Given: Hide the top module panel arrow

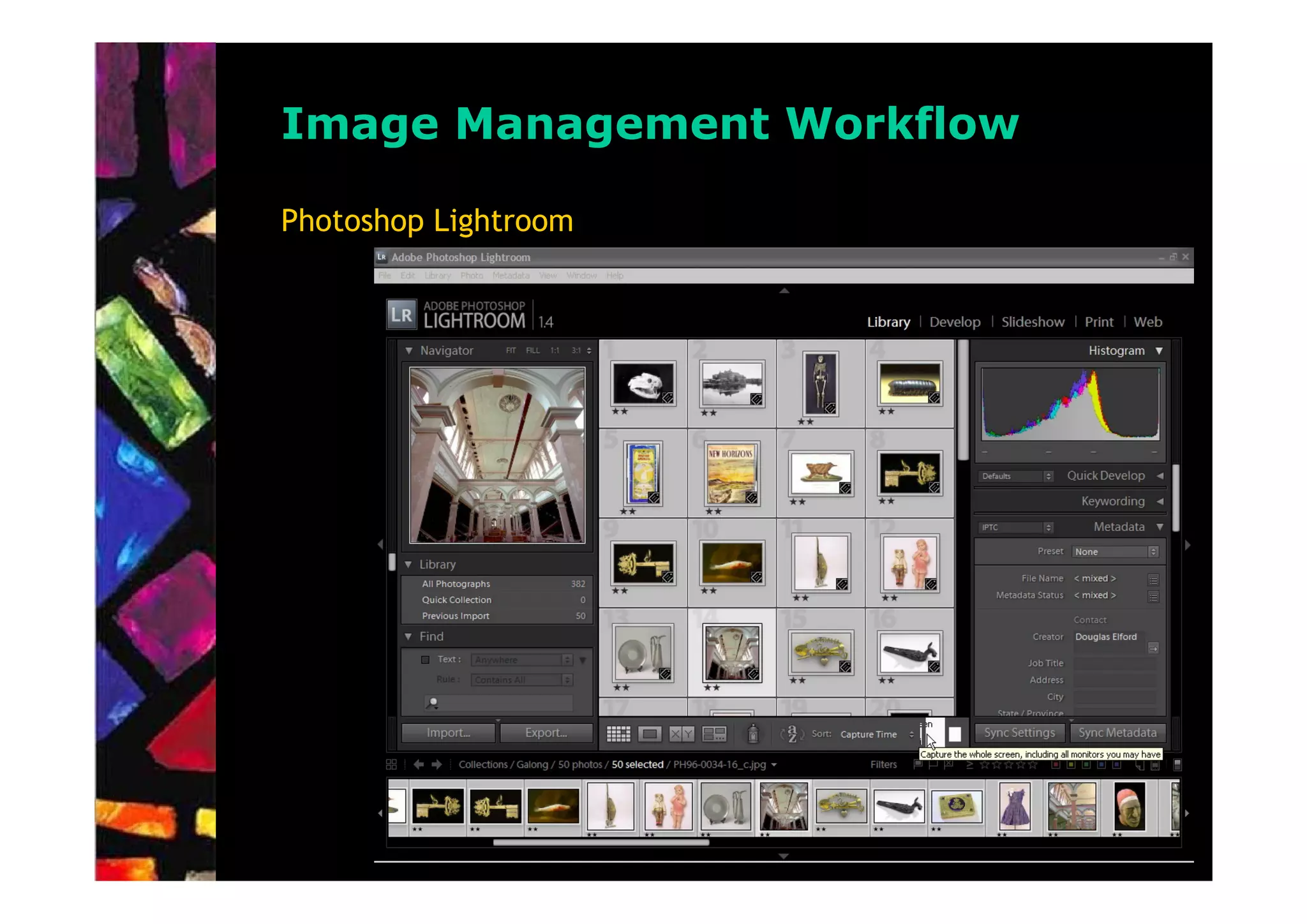Looking at the screenshot, I should click(784, 291).
